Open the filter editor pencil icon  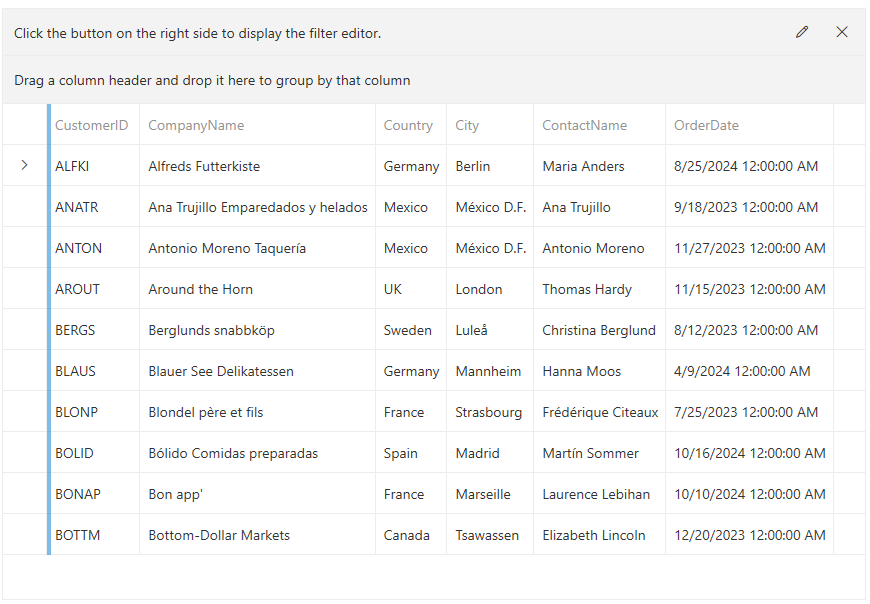click(x=802, y=32)
